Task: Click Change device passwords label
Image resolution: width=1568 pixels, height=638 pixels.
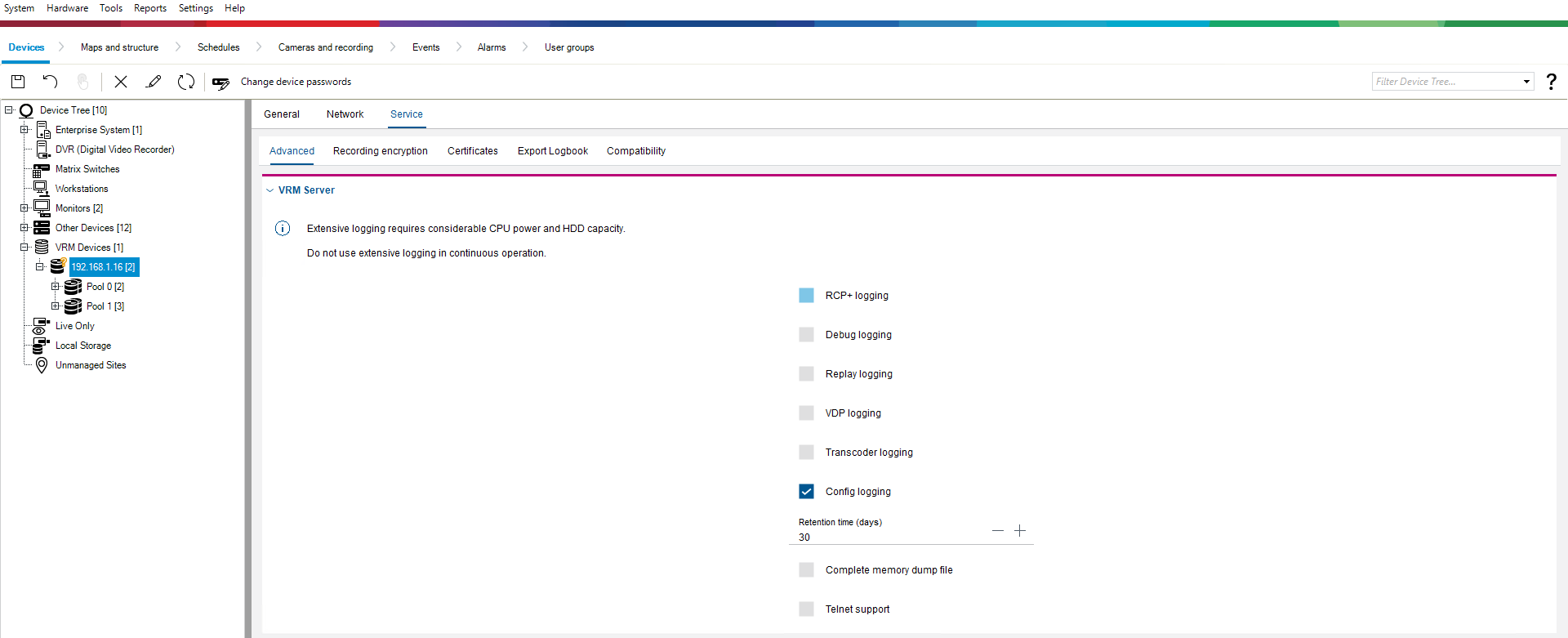Action: click(296, 82)
